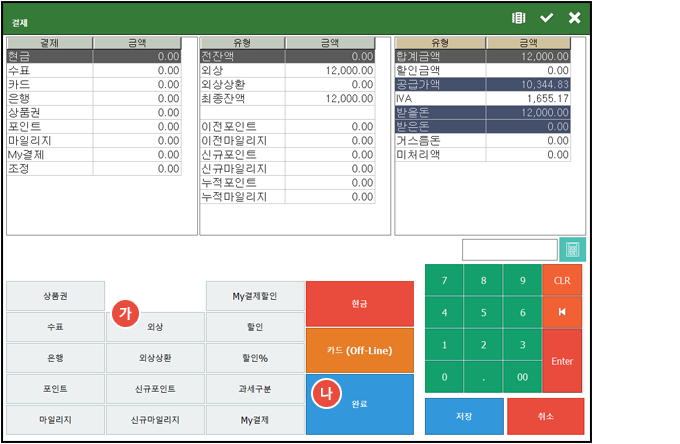Click keypad digit 2
The image size is (680, 444).
pos(484,345)
